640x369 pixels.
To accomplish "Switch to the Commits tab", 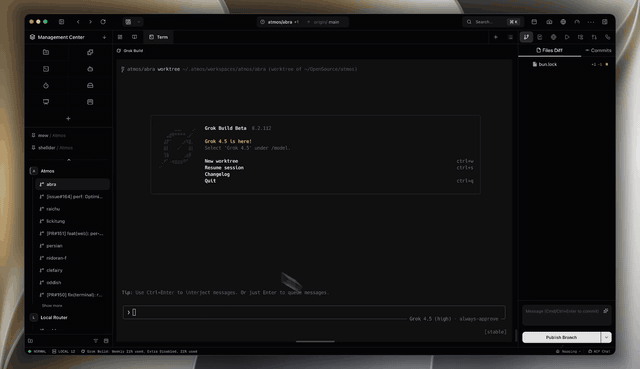I will [598, 50].
